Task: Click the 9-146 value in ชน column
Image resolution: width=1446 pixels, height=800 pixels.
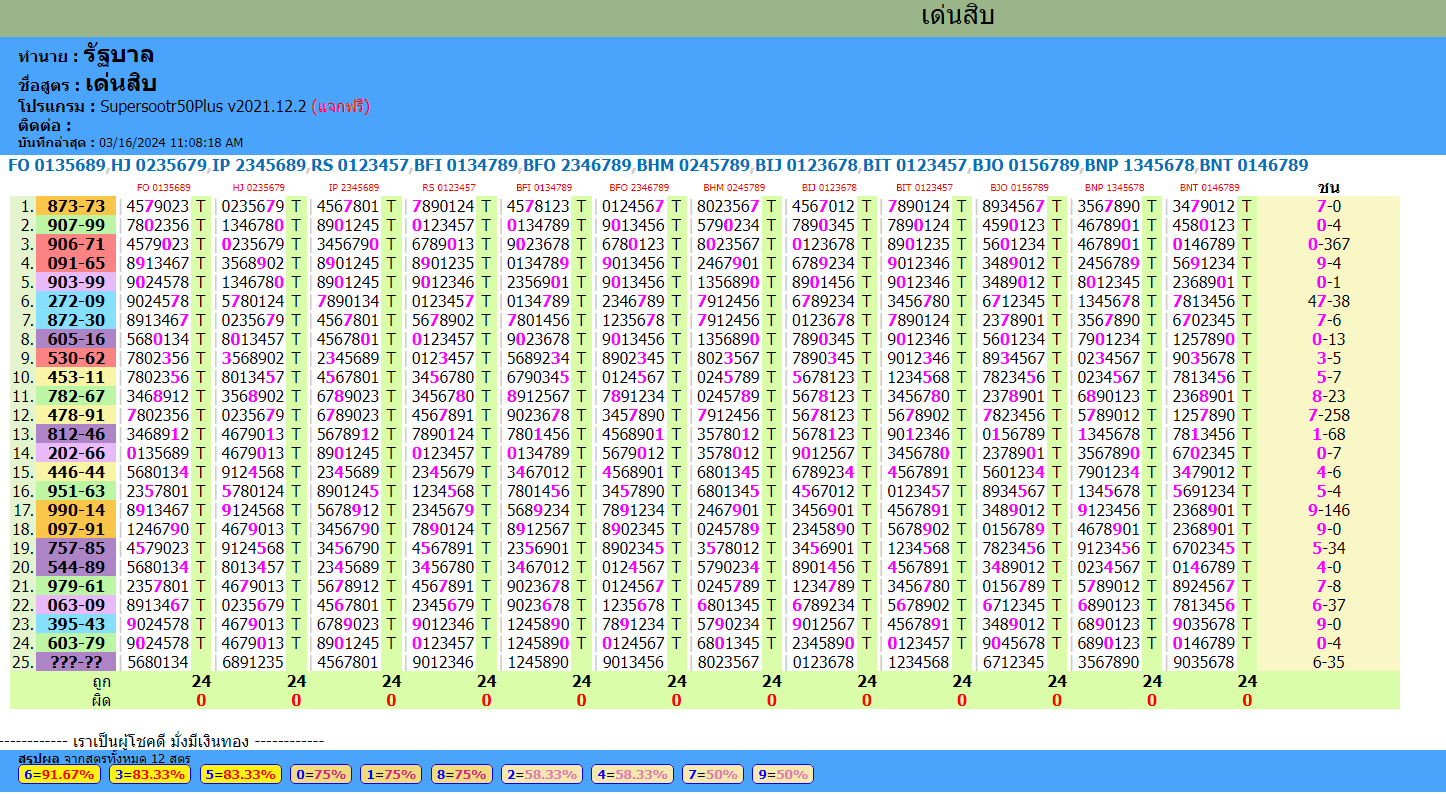Action: point(1328,510)
